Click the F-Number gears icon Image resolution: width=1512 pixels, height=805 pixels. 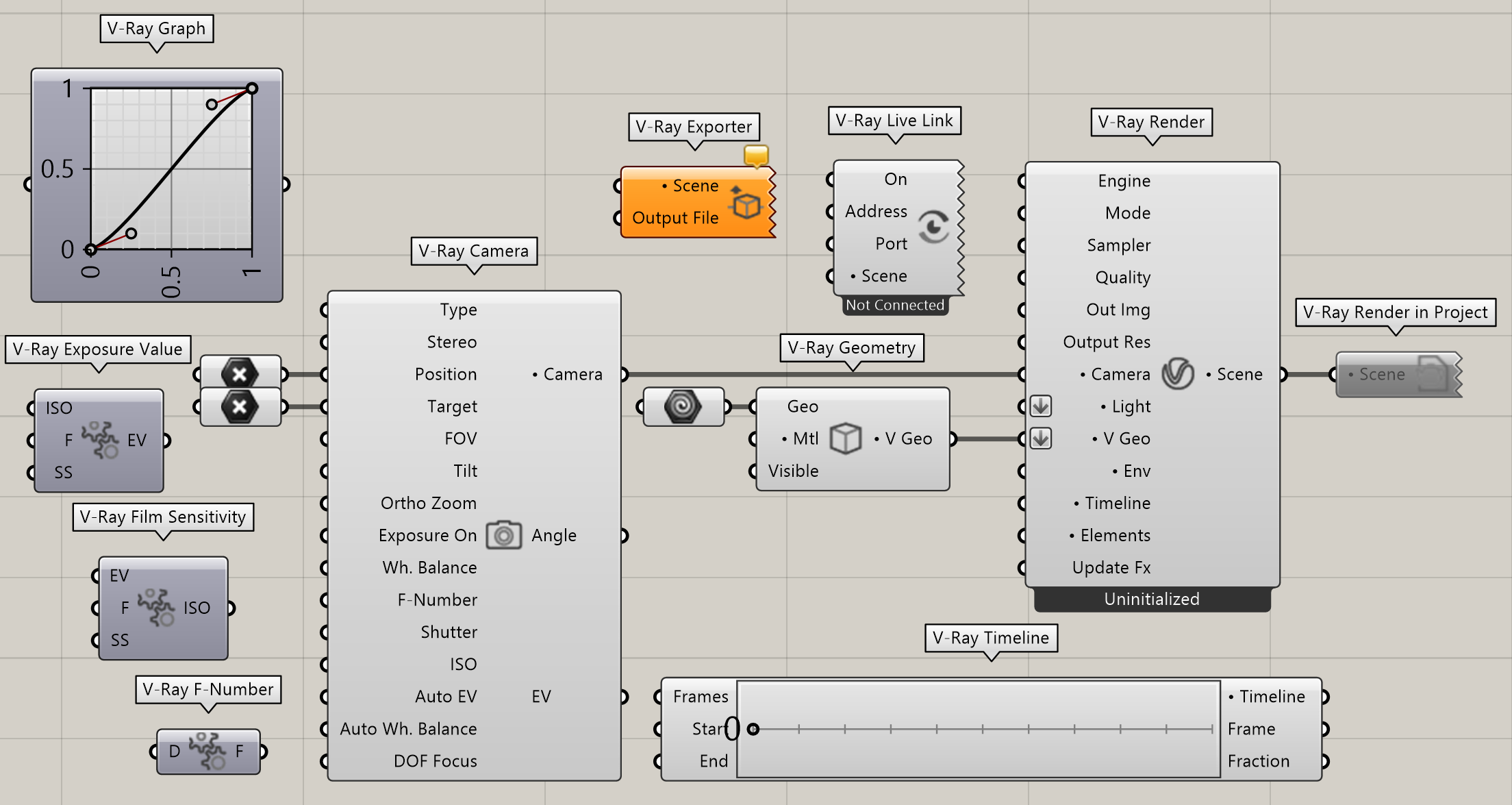pos(207,752)
